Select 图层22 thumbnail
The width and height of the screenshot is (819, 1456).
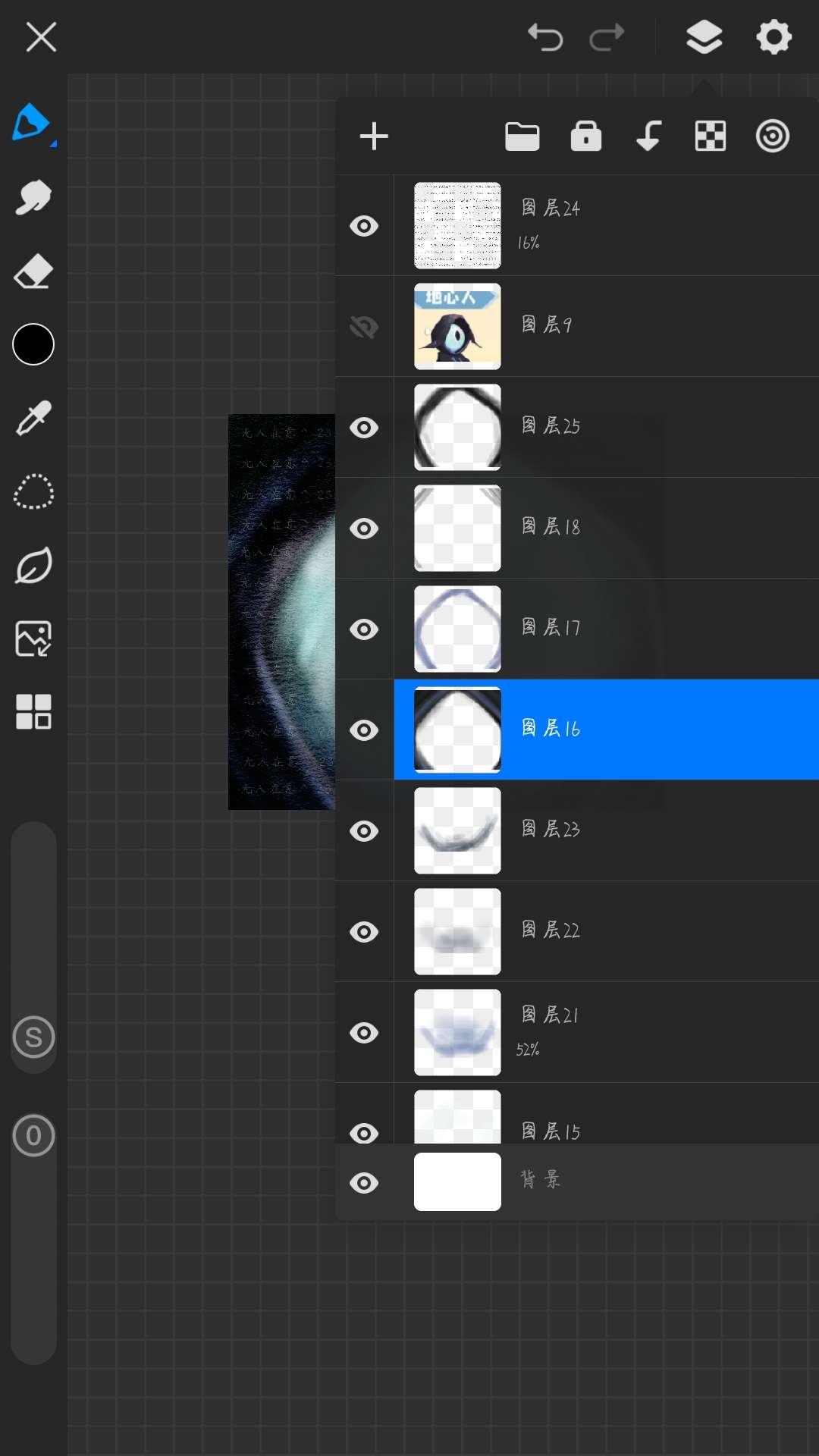click(457, 931)
